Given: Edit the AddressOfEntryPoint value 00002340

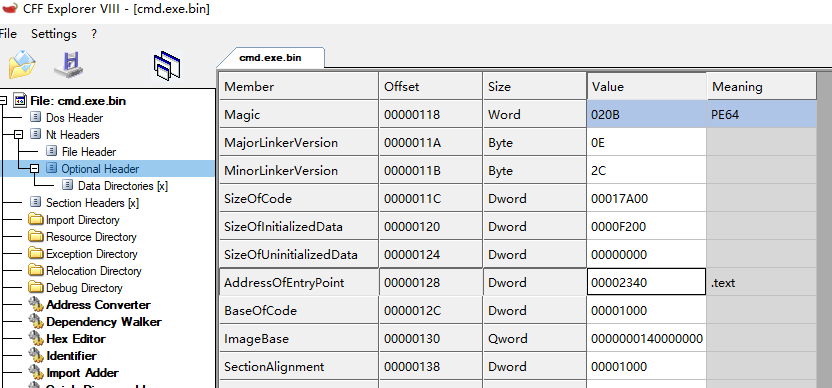Looking at the screenshot, I should (646, 282).
